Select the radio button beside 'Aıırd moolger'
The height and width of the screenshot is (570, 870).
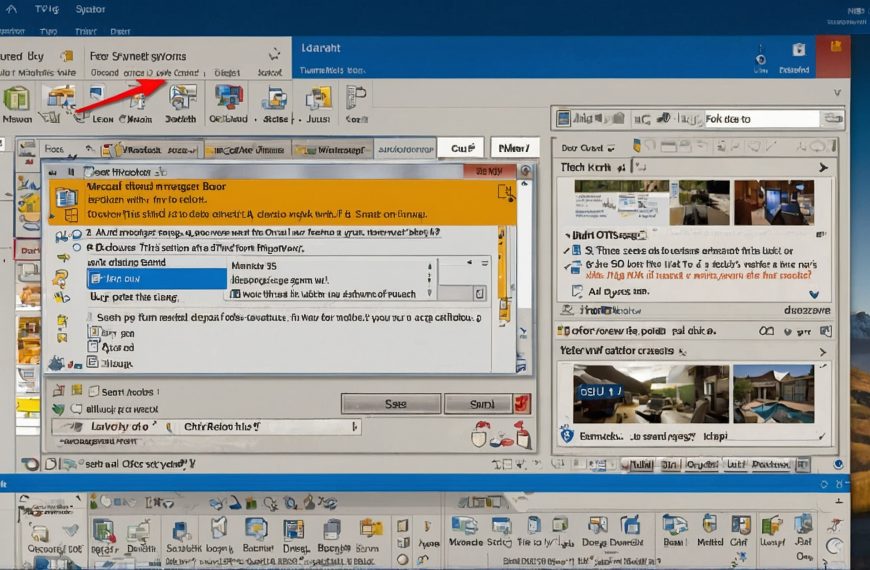77,234
